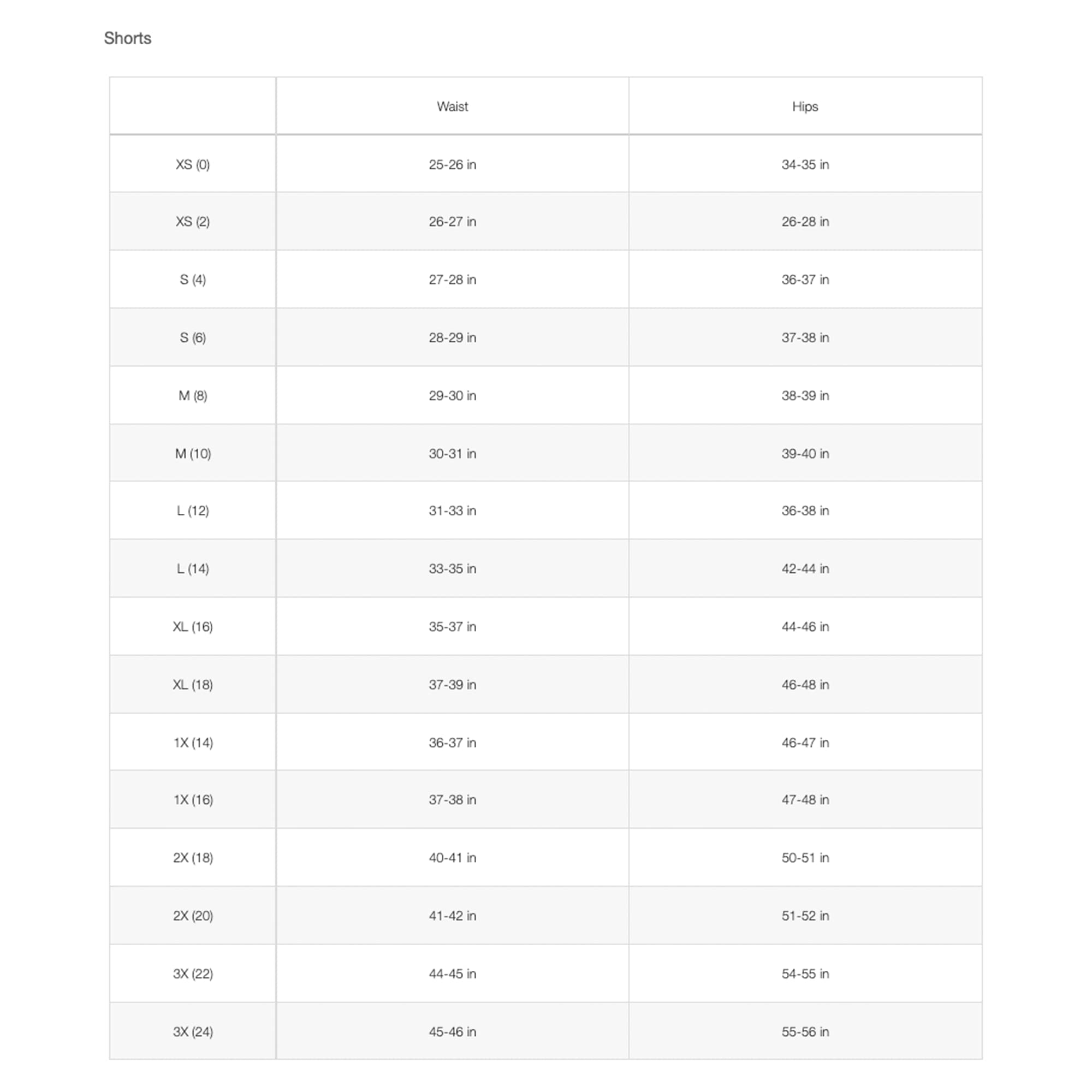Image resolution: width=1092 pixels, height=1092 pixels.
Task: Select the M (8) size label
Action: coord(193,396)
